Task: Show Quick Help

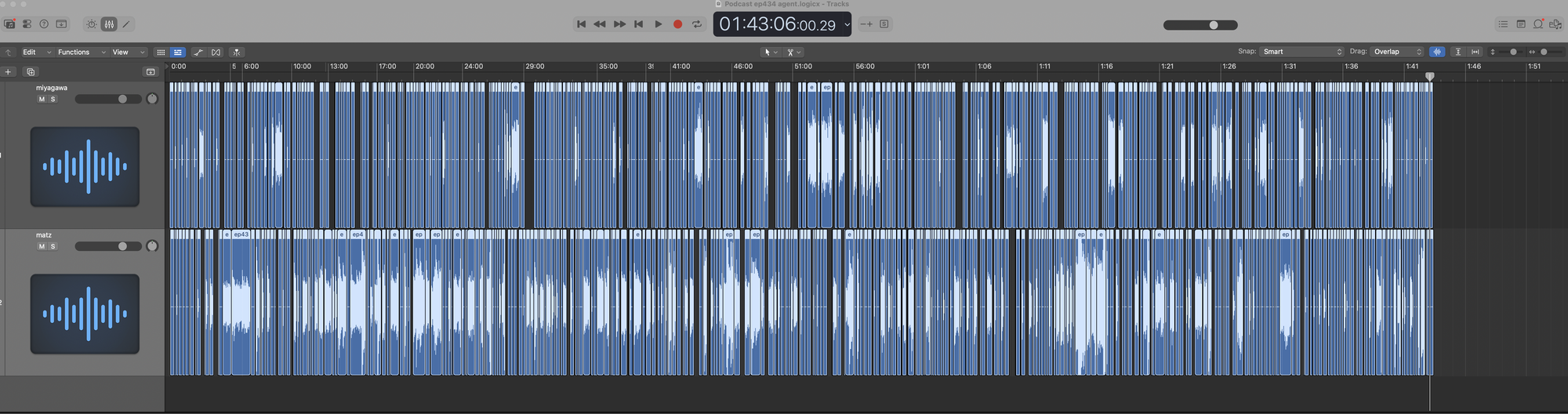Action: point(44,24)
